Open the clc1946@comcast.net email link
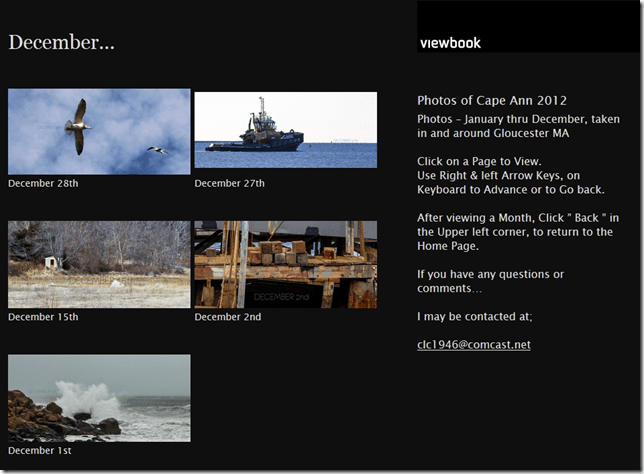The image size is (644, 474). pyautogui.click(x=473, y=345)
